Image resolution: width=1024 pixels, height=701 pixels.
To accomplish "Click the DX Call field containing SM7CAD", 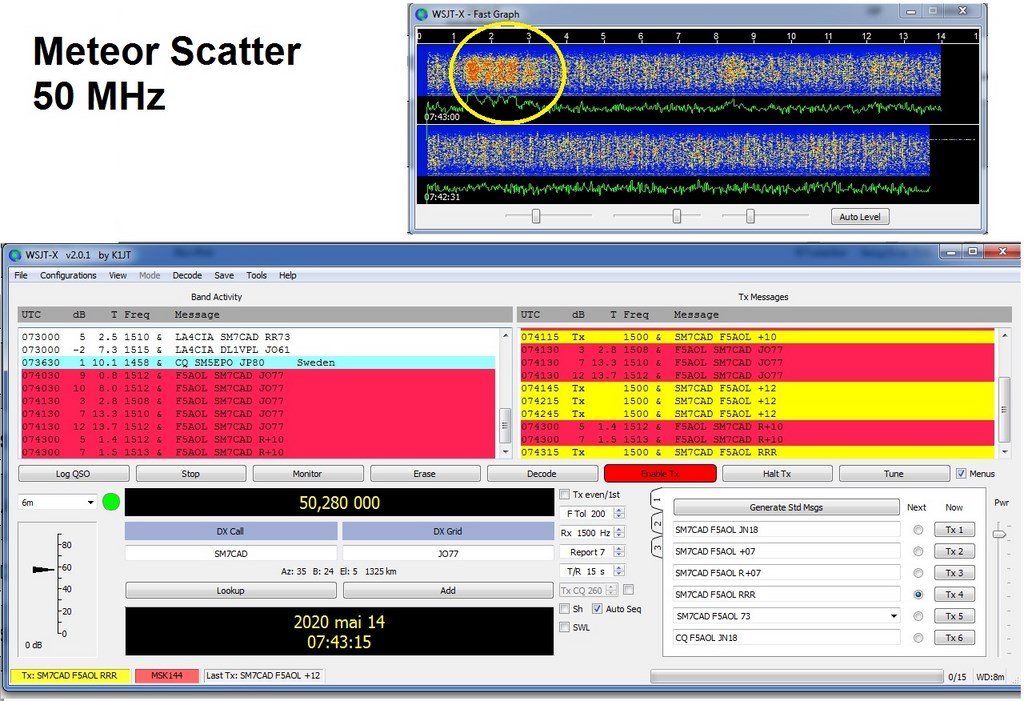I will pyautogui.click(x=231, y=553).
